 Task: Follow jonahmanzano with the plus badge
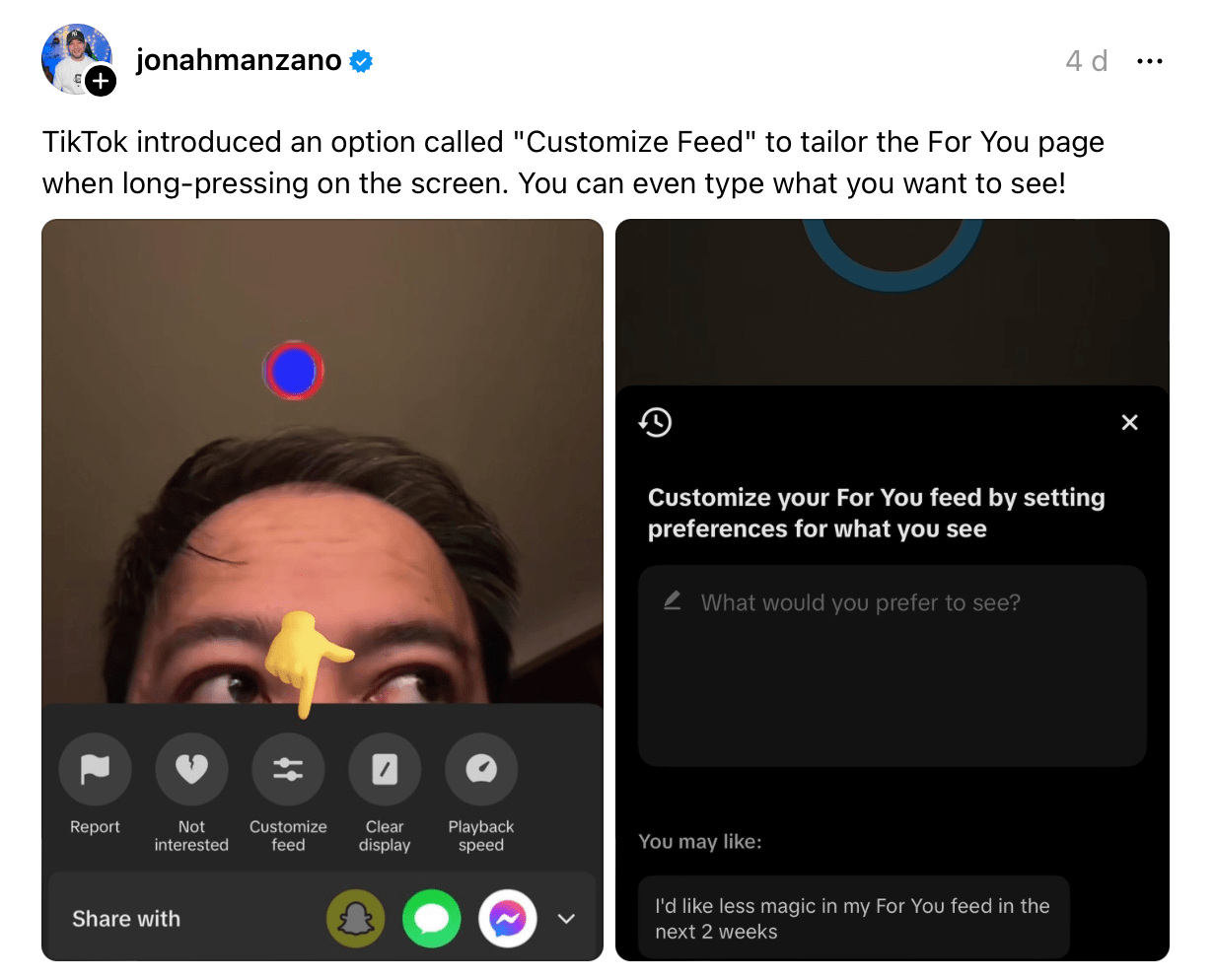[x=101, y=81]
